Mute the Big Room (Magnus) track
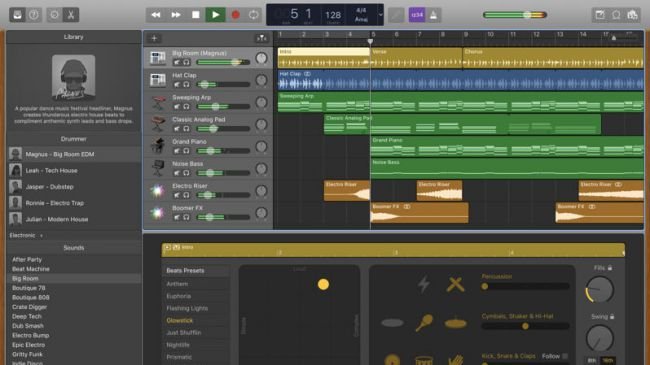This screenshot has height=365, width=650. [177, 62]
